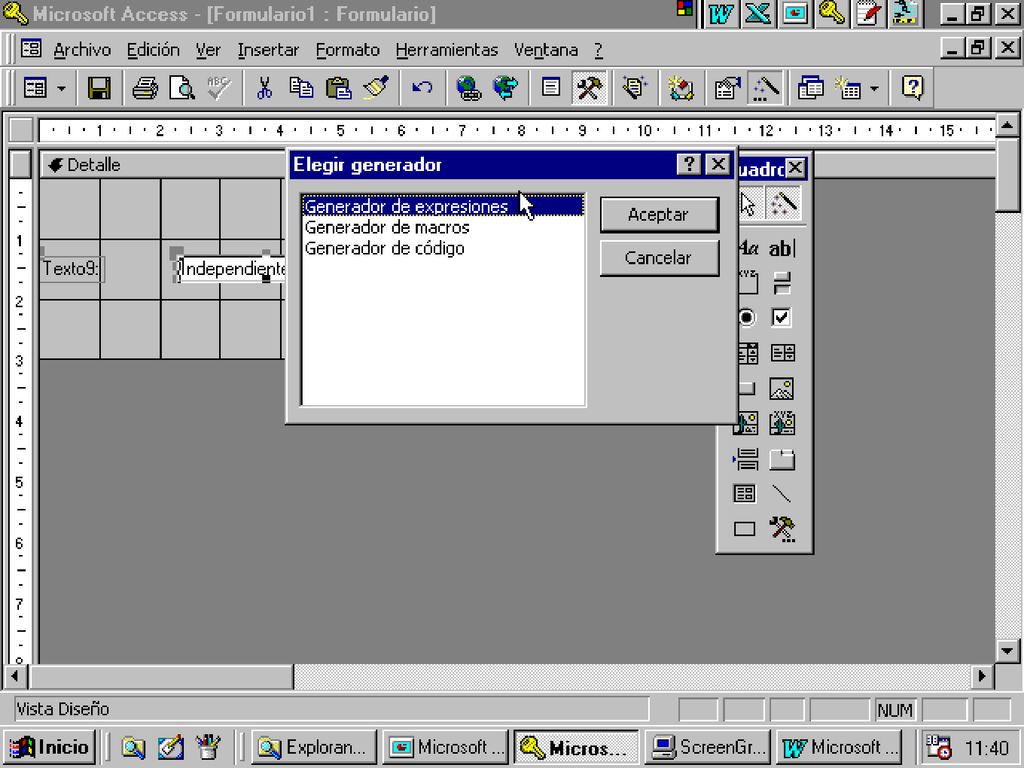The height and width of the screenshot is (768, 1024).
Task: Click the dialog's question-mark help button
Action: (x=689, y=165)
